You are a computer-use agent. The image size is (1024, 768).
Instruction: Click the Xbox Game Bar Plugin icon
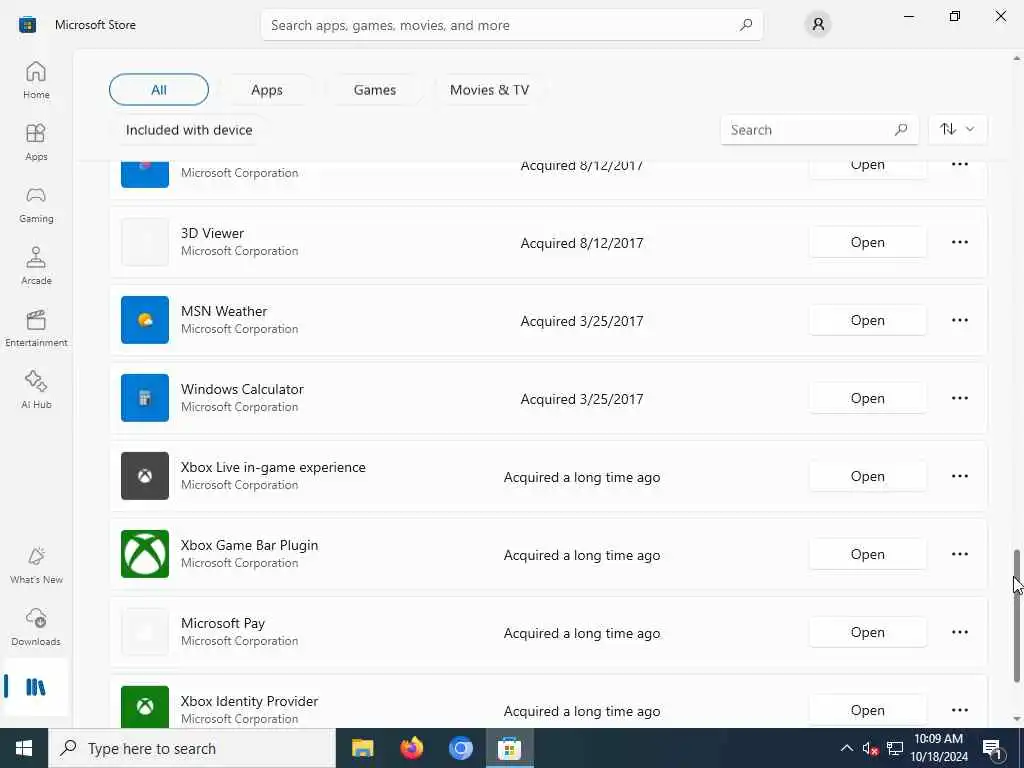(145, 554)
